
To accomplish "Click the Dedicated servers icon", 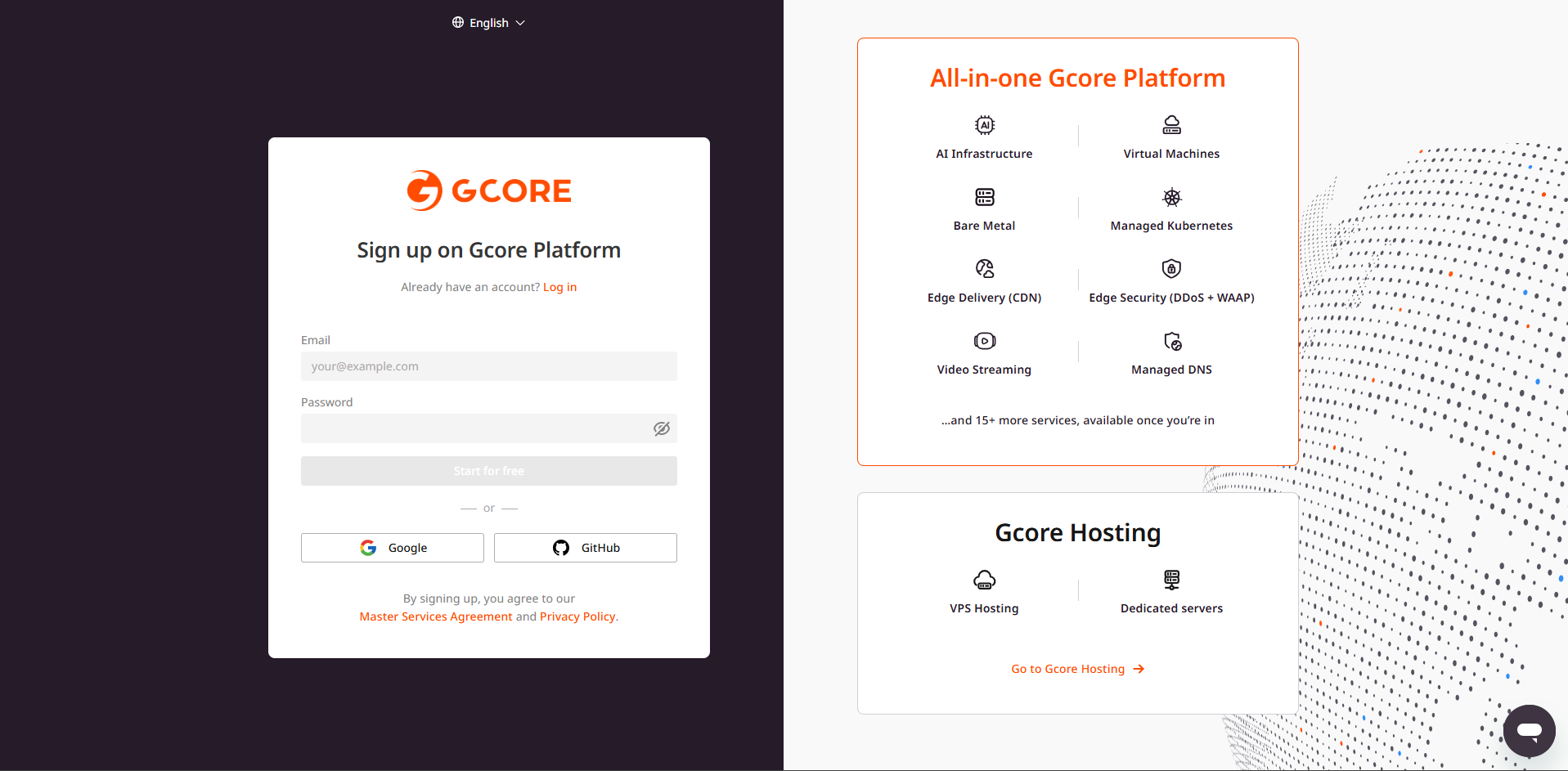I will (x=1172, y=580).
